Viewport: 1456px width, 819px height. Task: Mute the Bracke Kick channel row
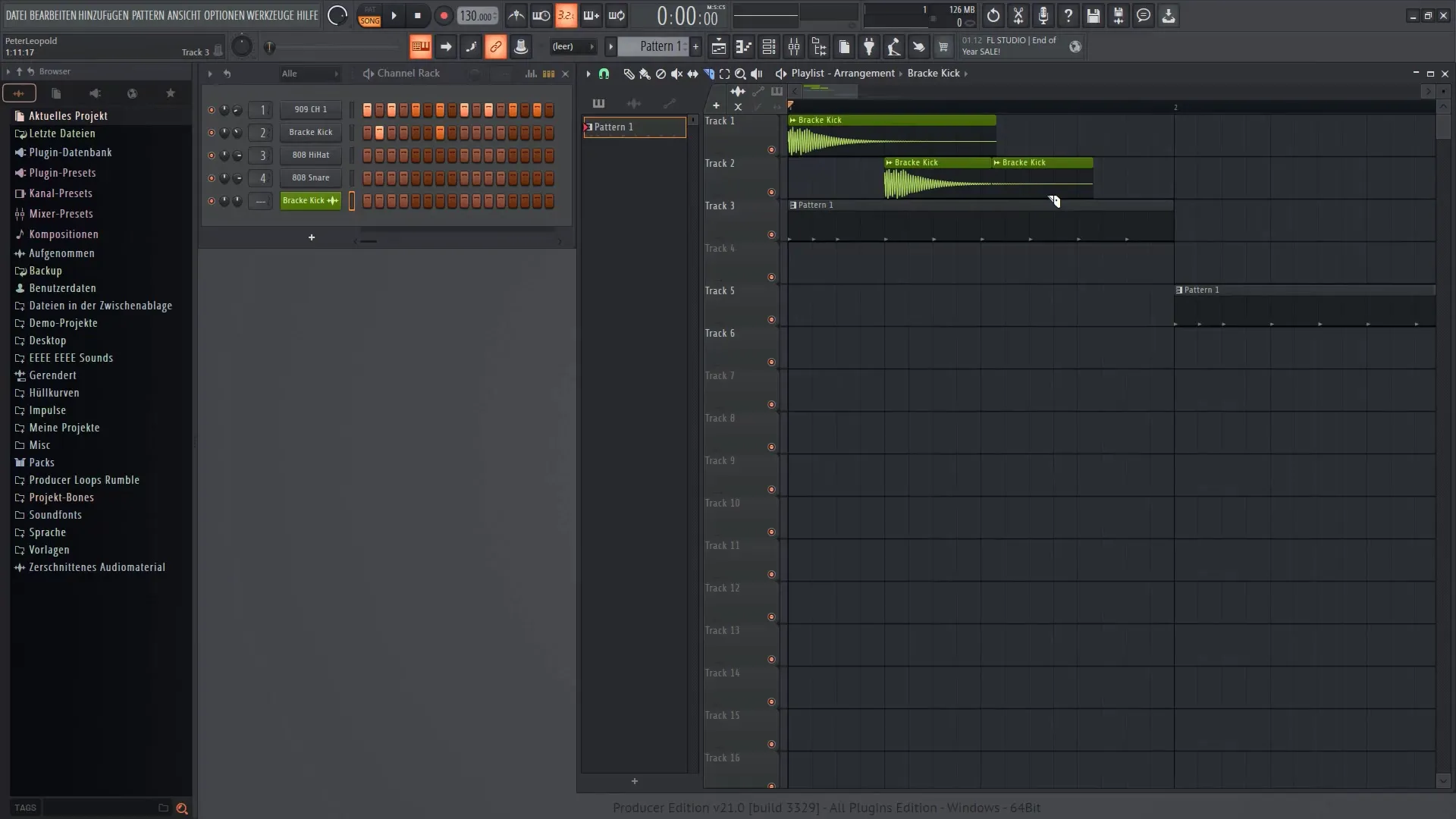point(210,132)
